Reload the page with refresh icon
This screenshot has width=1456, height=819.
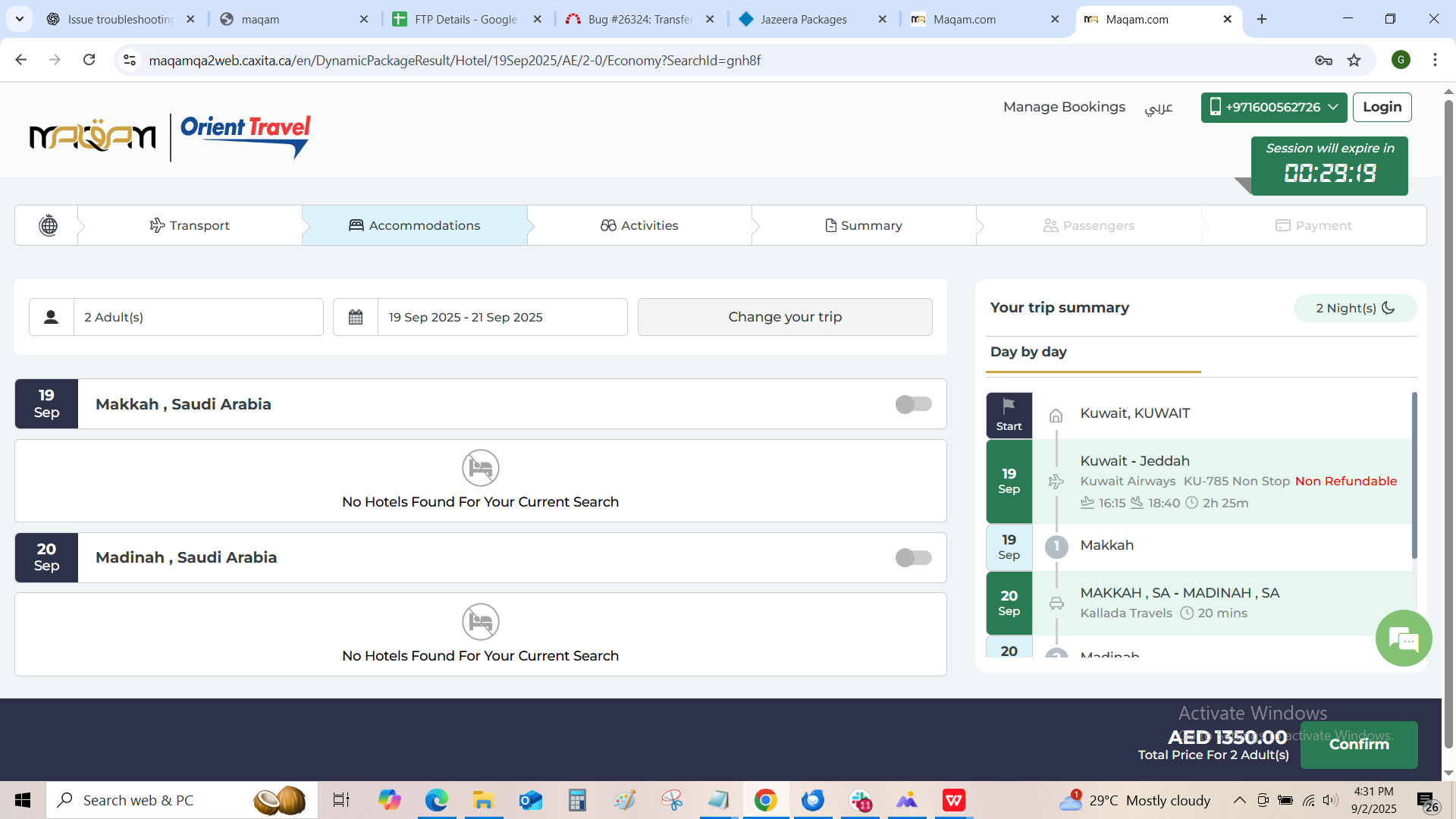point(89,60)
